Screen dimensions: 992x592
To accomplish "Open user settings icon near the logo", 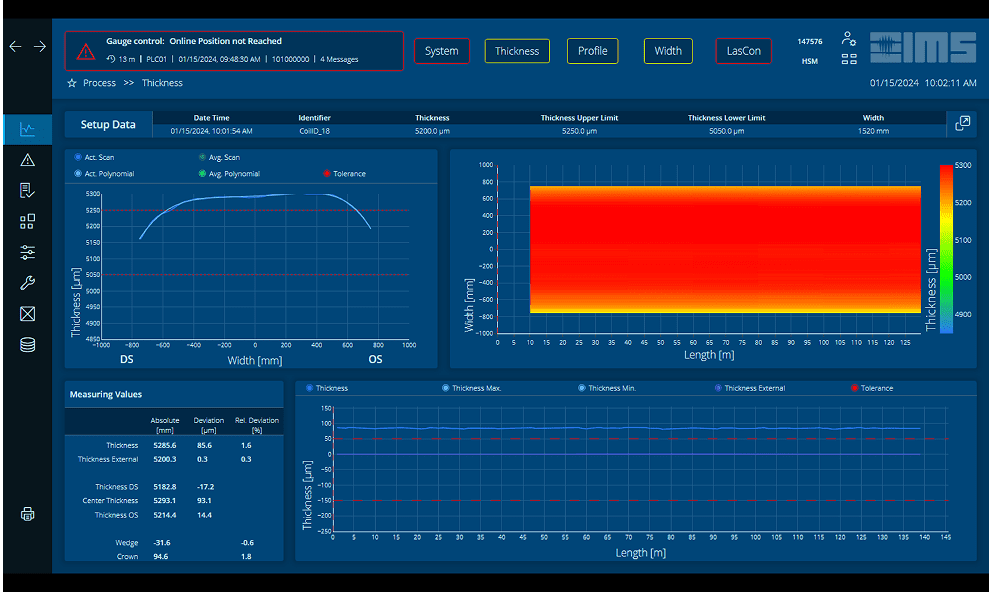I will click(x=848, y=39).
